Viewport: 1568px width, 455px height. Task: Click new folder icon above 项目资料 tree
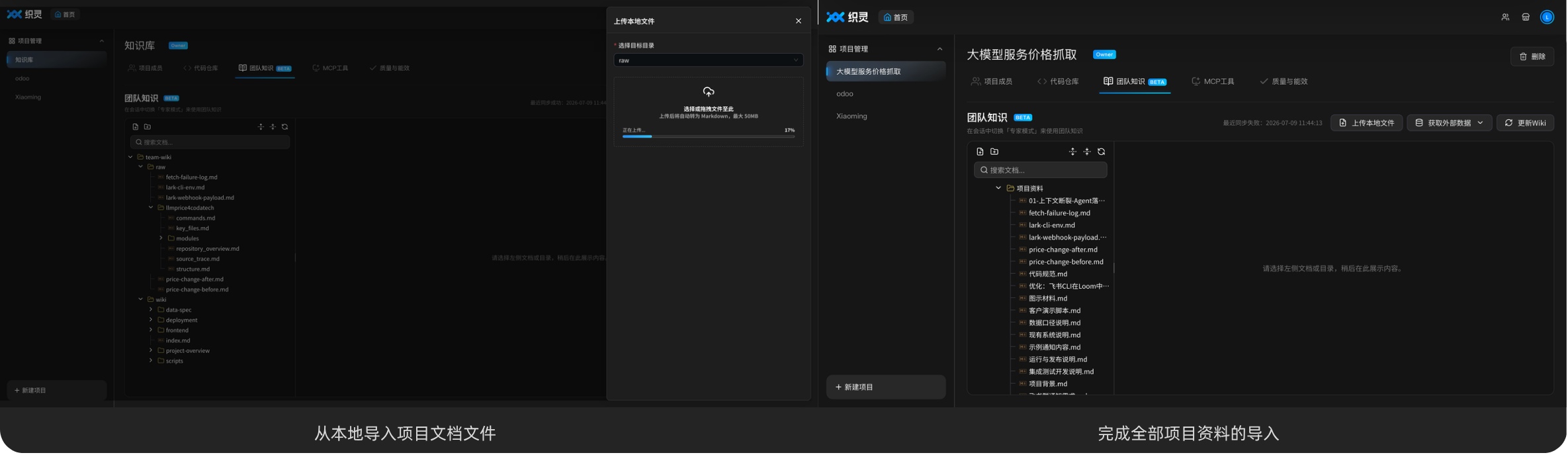tap(994, 152)
